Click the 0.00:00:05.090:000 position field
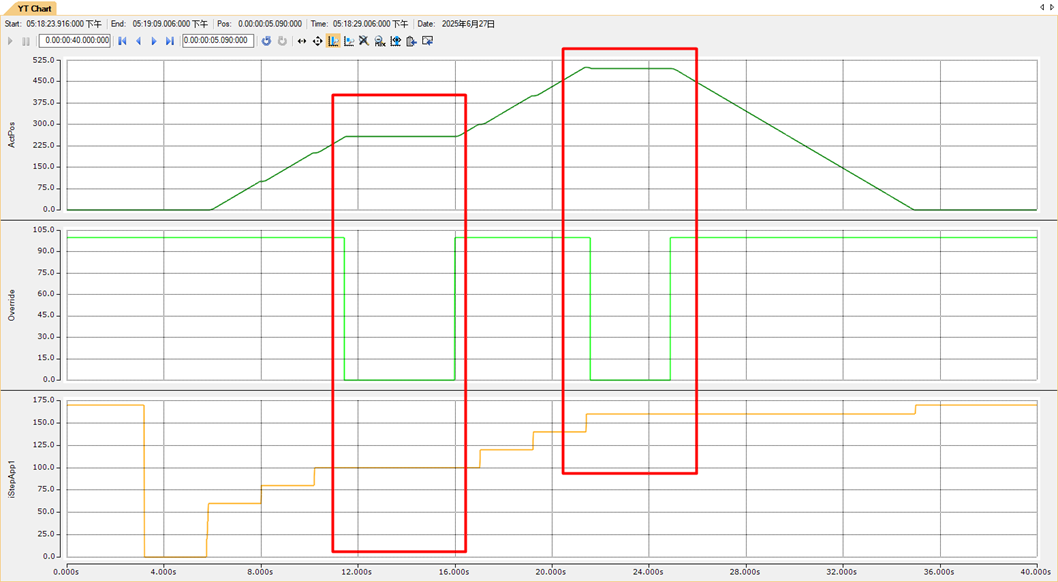This screenshot has height=582, width=1058. click(218, 41)
